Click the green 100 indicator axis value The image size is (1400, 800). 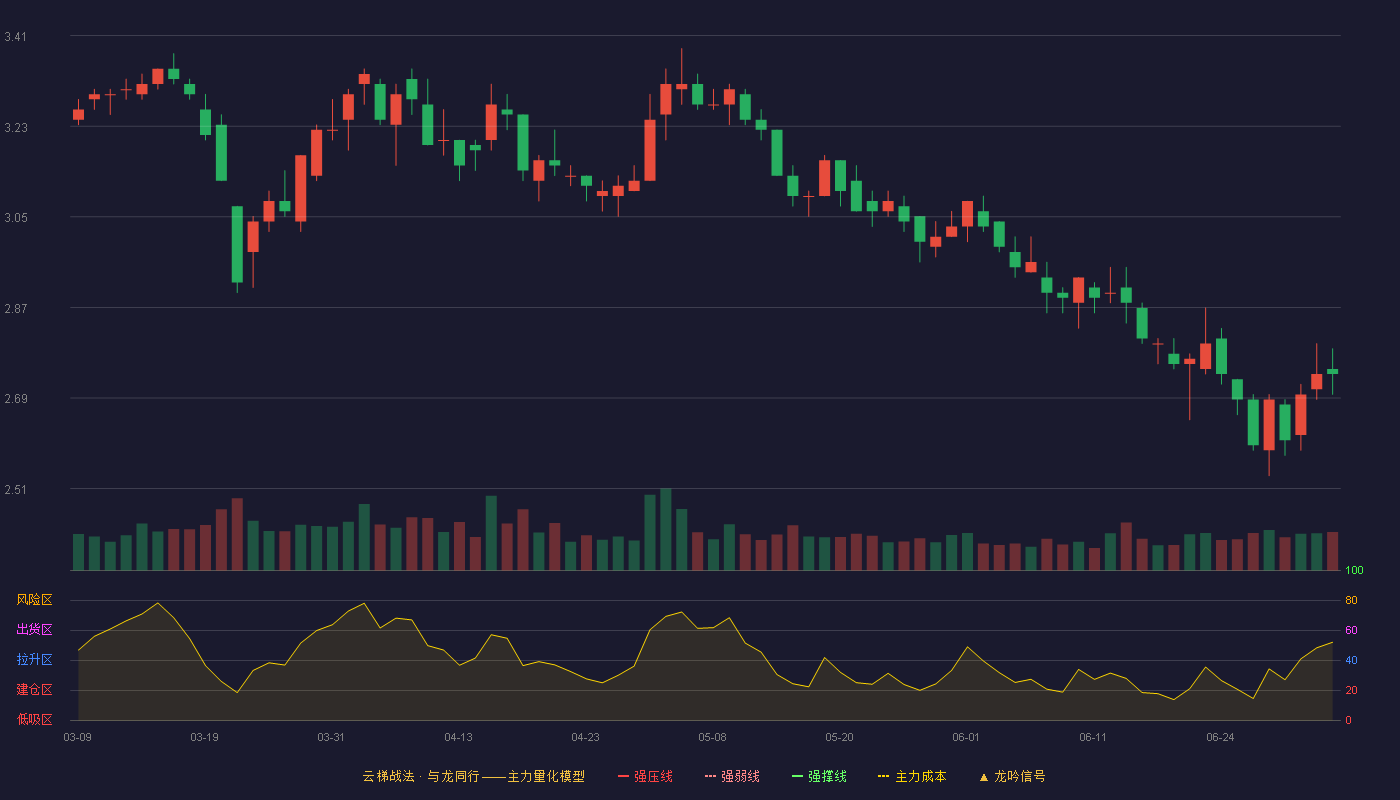[x=1354, y=571]
